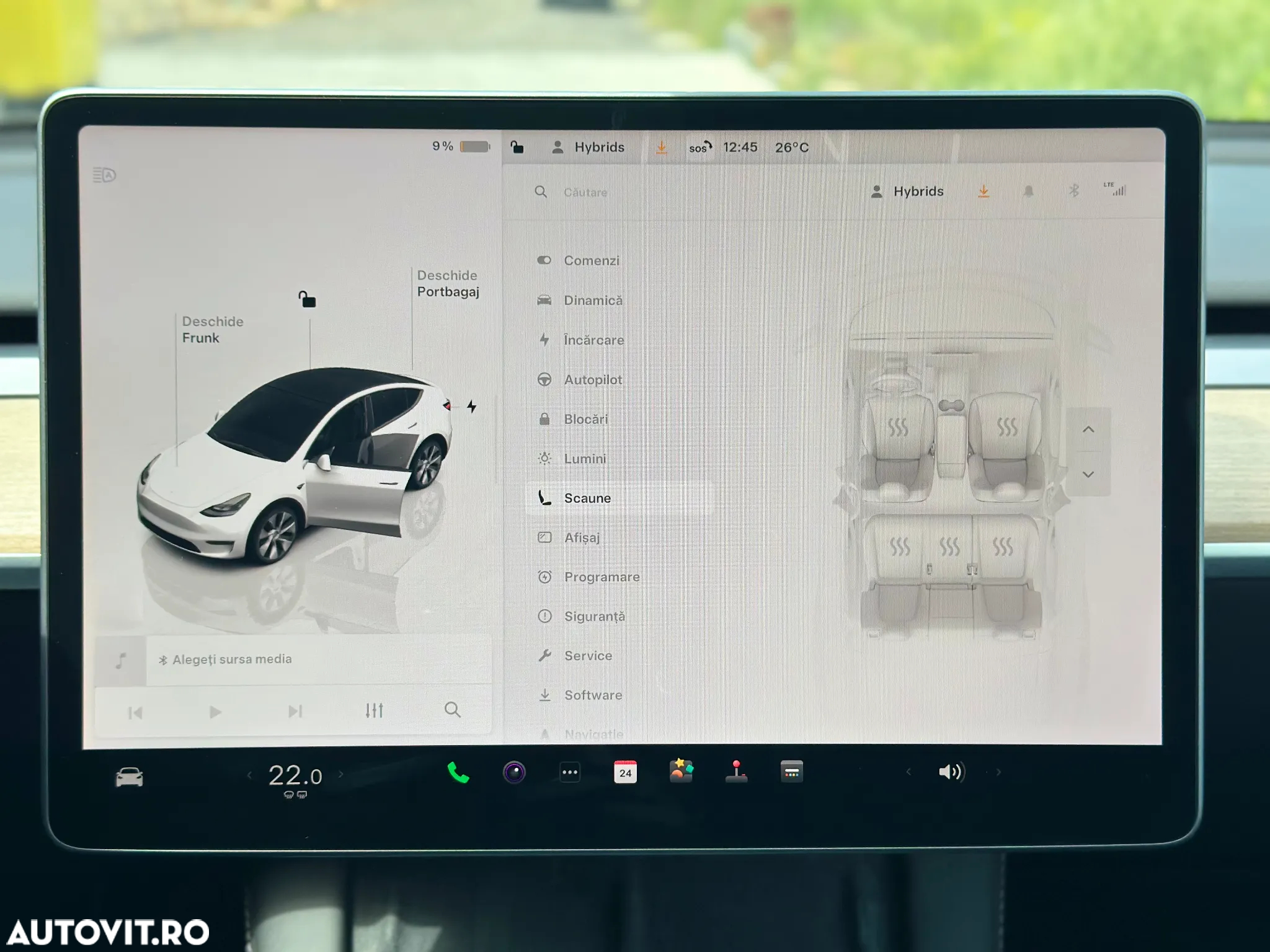Tap the music note album placeholder

click(x=121, y=661)
